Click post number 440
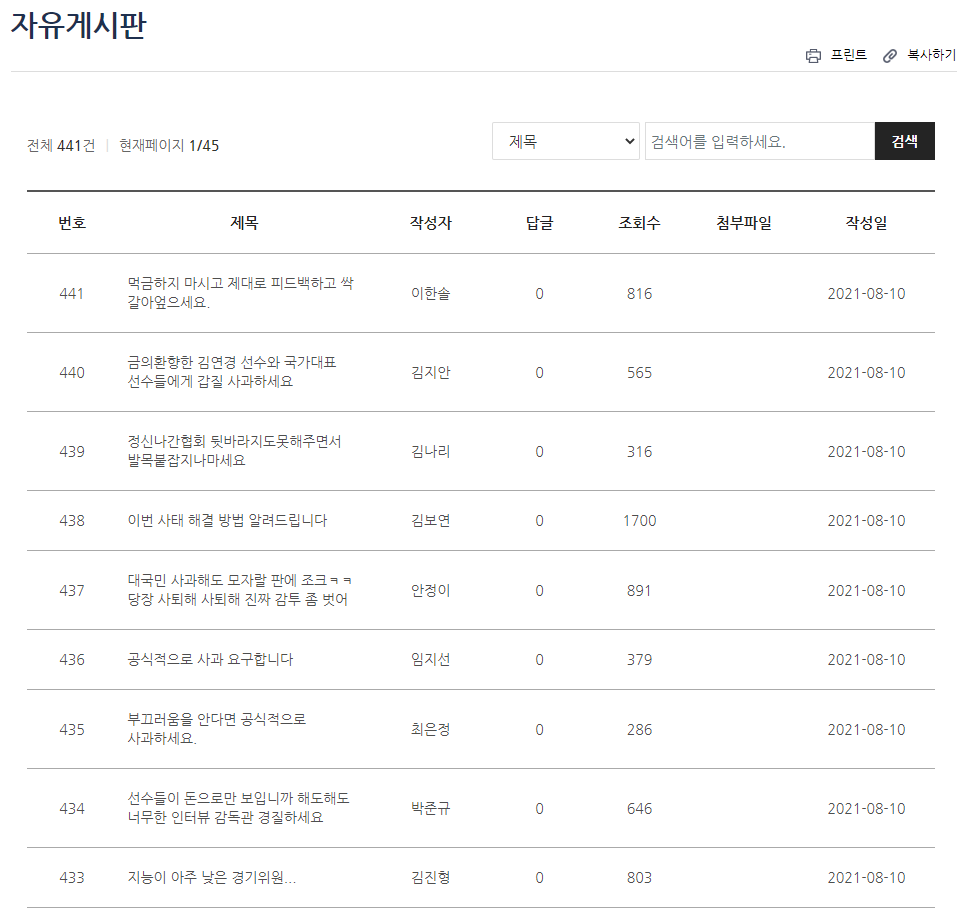Viewport: 980px width, 916px height. (x=72, y=372)
